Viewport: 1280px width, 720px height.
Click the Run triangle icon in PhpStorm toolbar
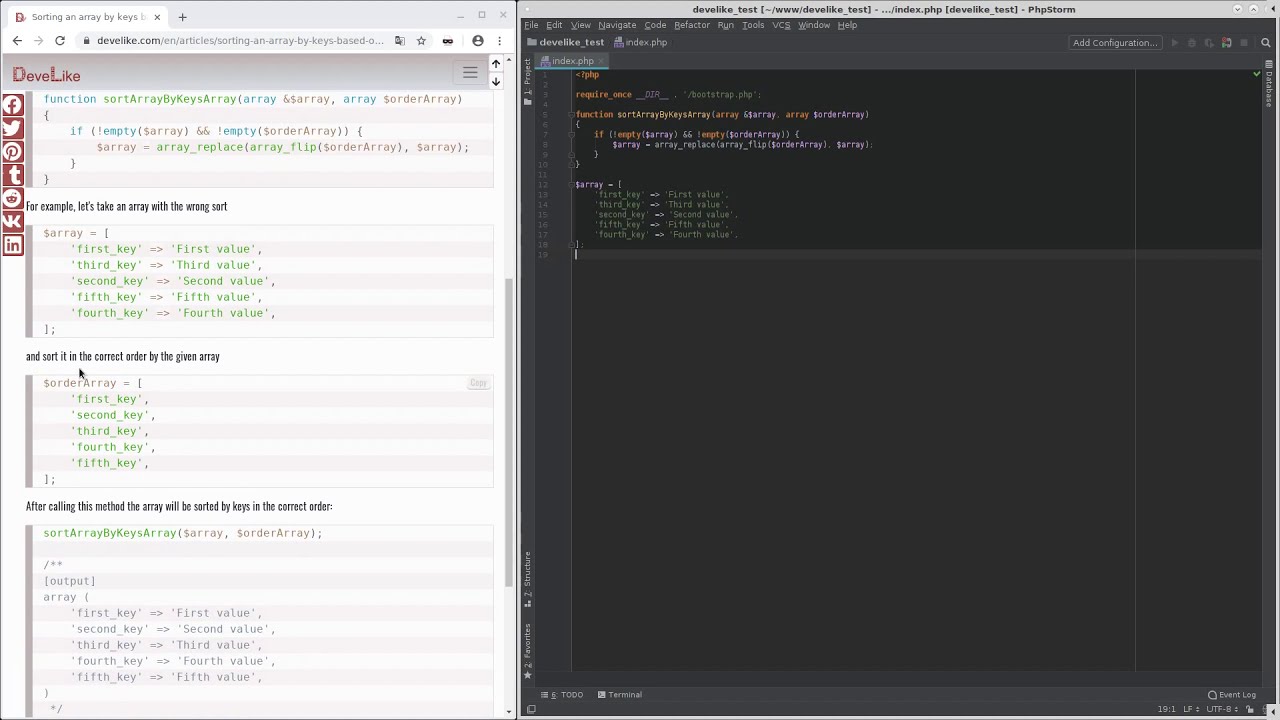[1175, 43]
